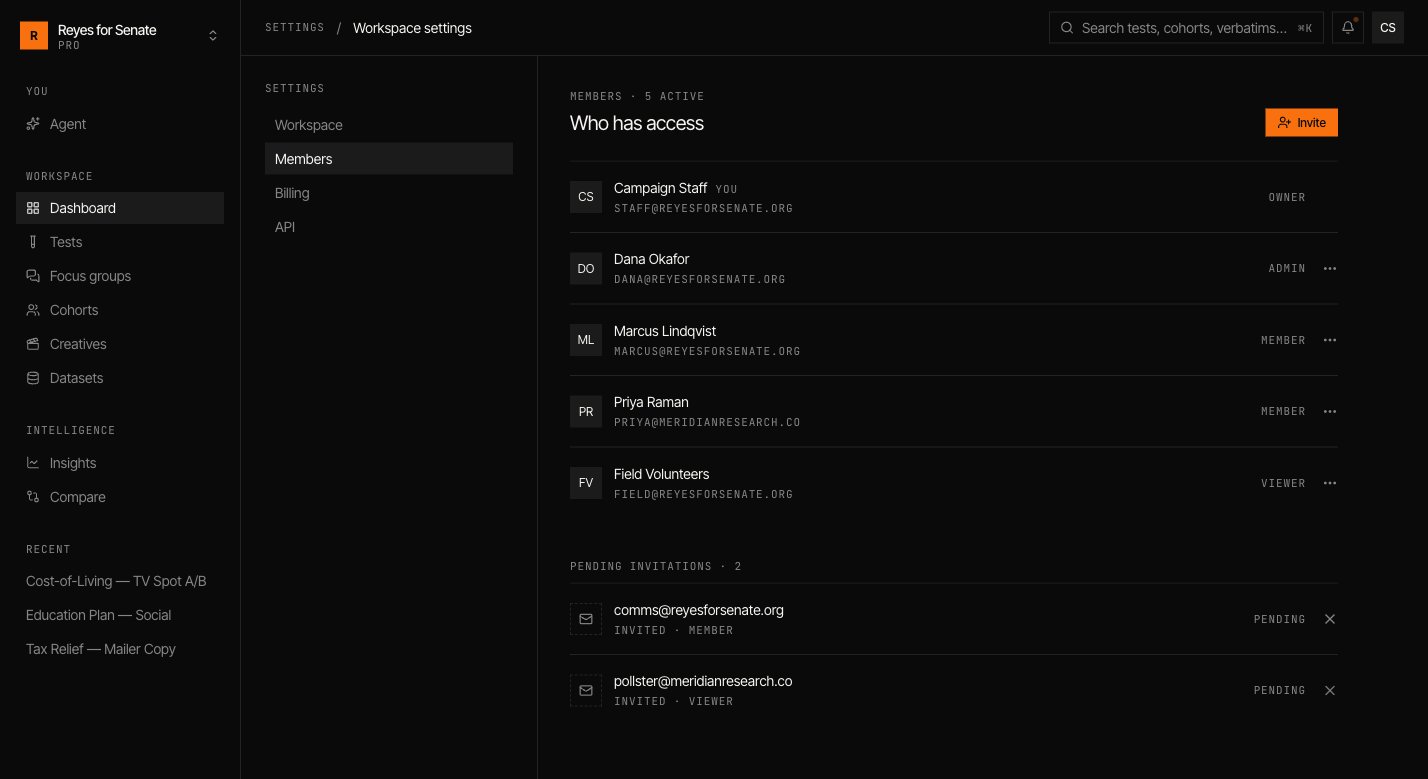Screen dimensions: 1428x779
Task: Open the Workspace settings tab
Action: (x=389, y=125)
